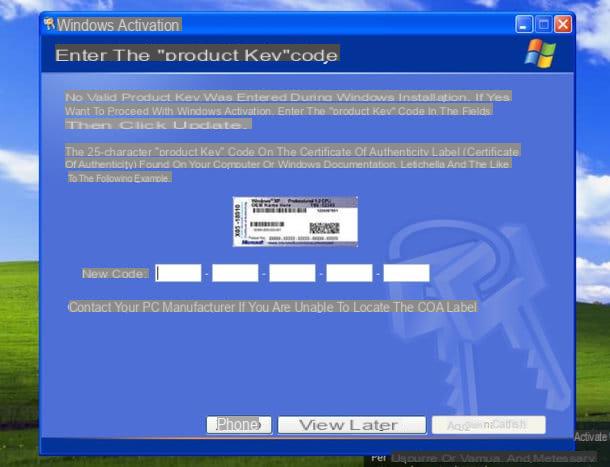Image resolution: width=610 pixels, height=467 pixels.
Task: Click the keys icon in title bar
Action: [49, 24]
